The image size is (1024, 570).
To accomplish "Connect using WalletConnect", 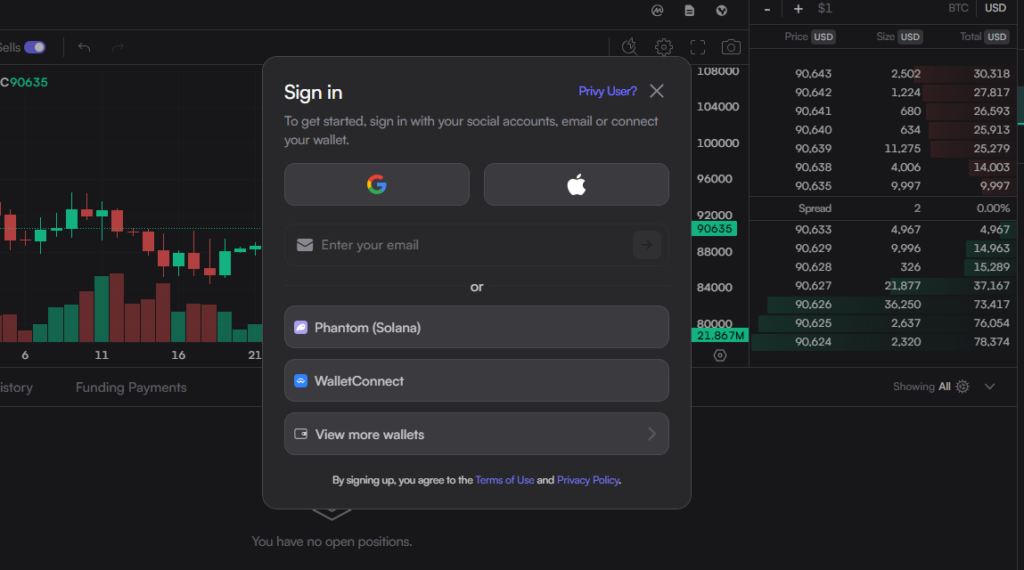I will coord(476,381).
